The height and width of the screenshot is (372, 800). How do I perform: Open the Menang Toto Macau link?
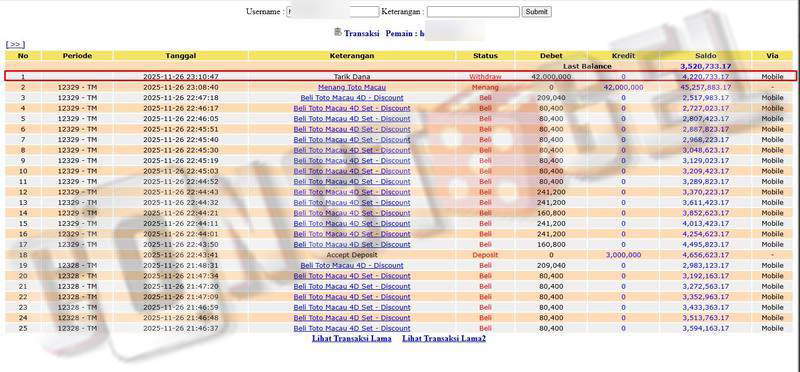(352, 87)
